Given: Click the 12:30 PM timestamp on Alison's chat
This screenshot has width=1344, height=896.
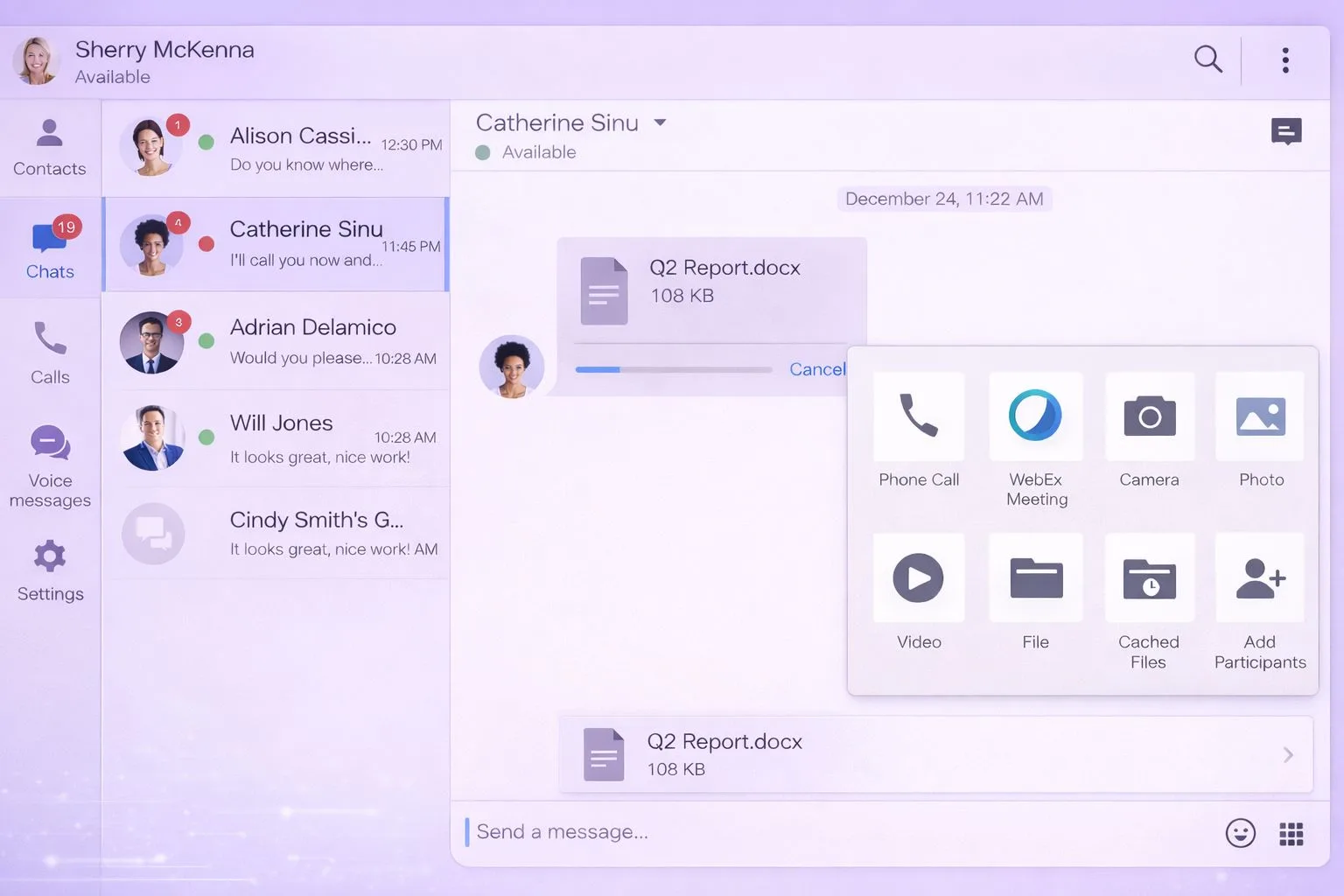Looking at the screenshot, I should click(411, 145).
